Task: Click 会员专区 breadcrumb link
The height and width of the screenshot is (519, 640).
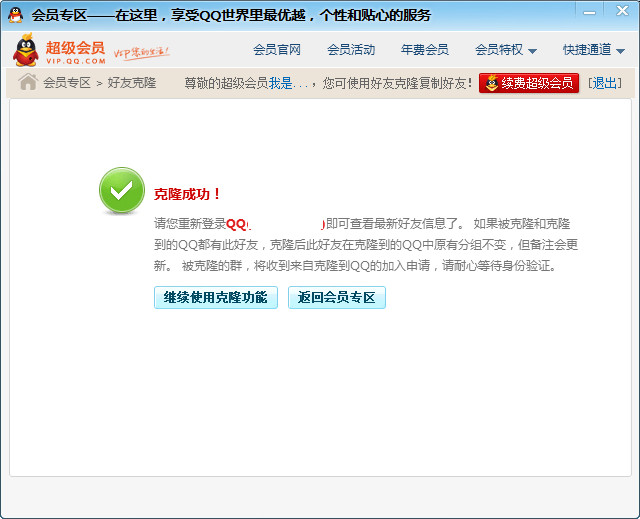Action: tap(66, 83)
